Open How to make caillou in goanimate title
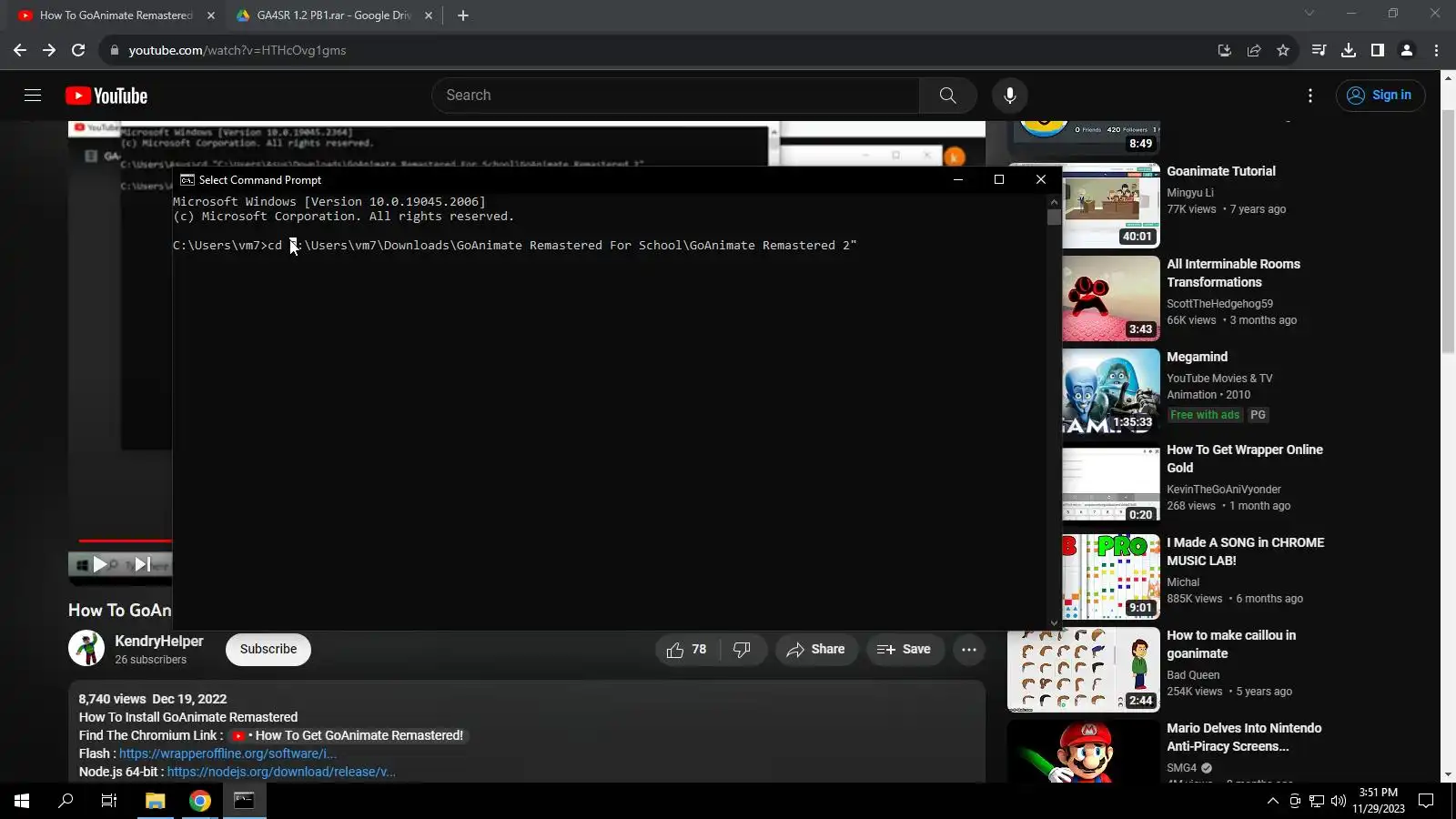This screenshot has width=1456, height=819. click(x=1231, y=644)
